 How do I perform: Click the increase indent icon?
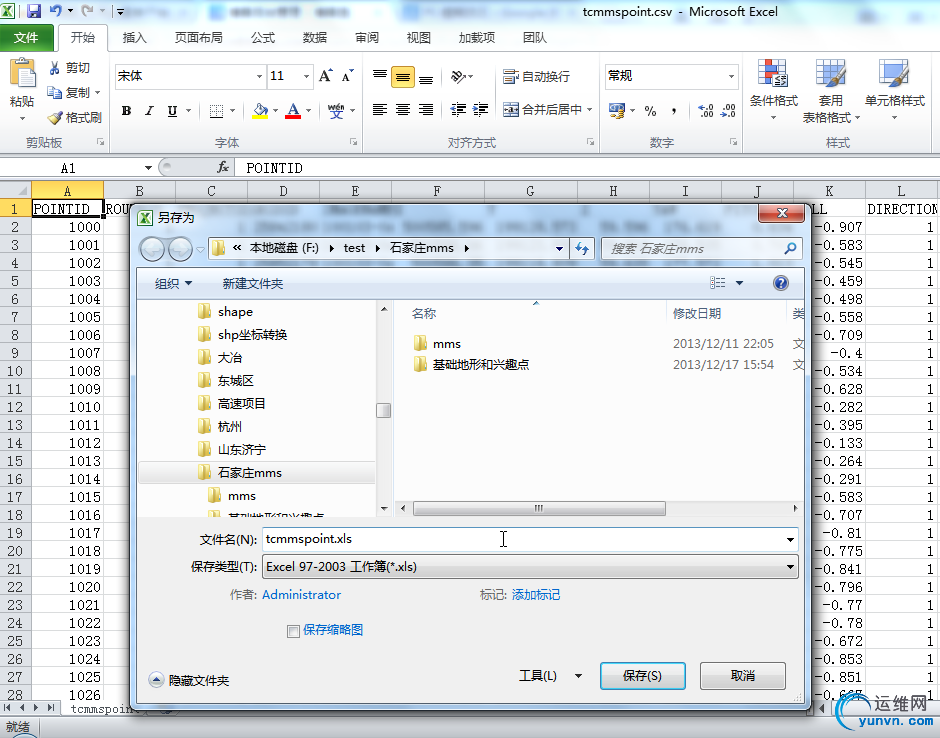[x=480, y=110]
